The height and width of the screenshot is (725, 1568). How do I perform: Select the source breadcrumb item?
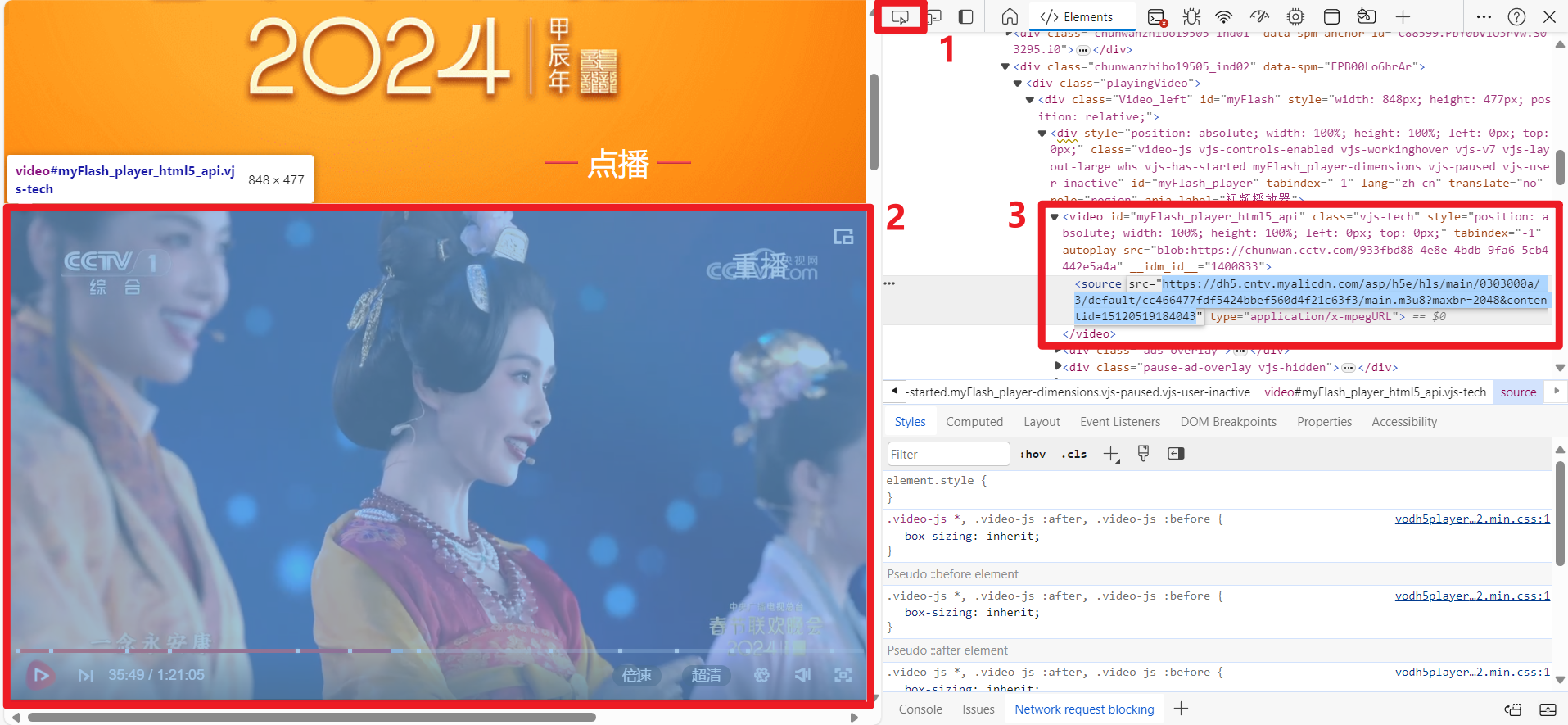pyautogui.click(x=1518, y=392)
